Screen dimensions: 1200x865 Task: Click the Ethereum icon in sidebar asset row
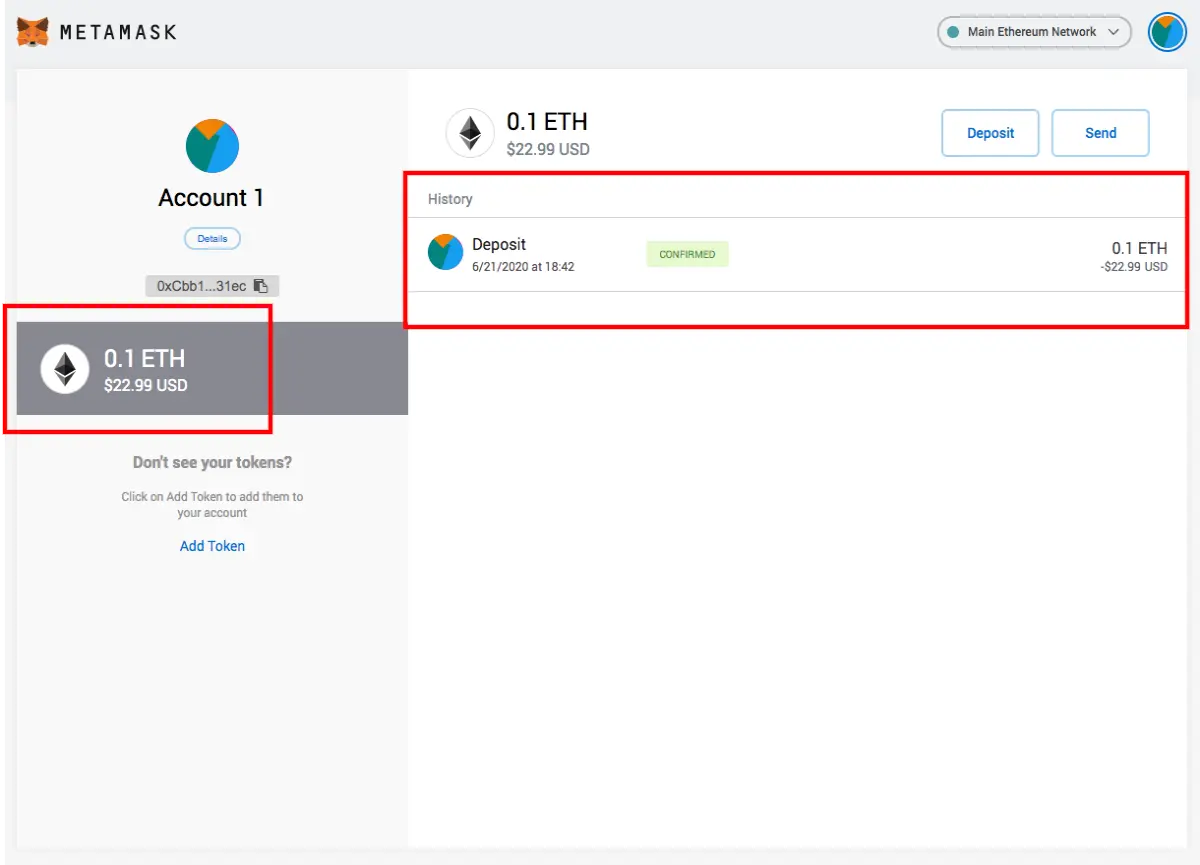65,369
